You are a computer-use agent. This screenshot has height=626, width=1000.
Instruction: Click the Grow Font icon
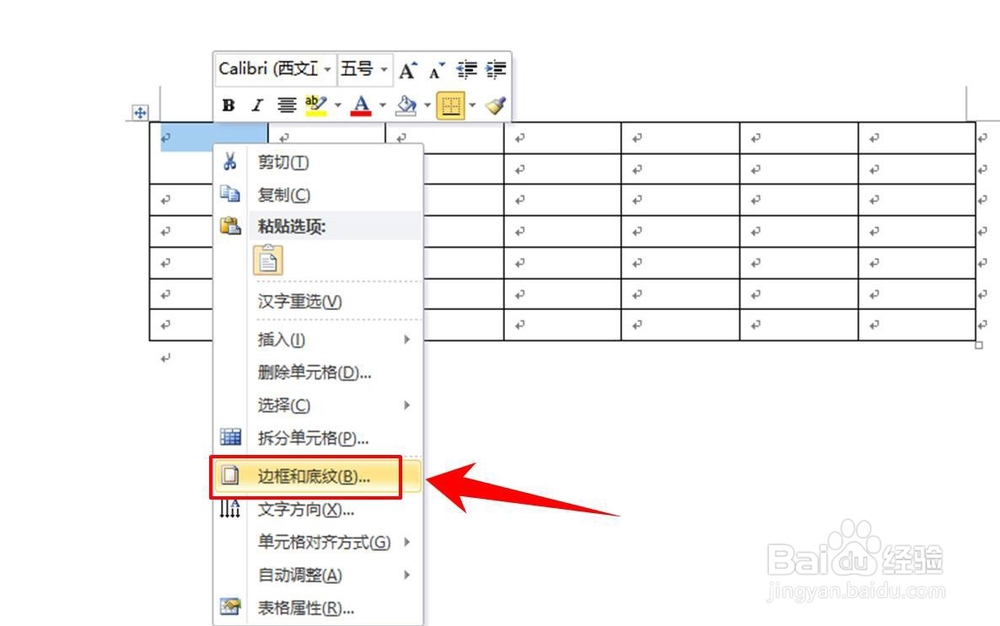click(x=406, y=69)
